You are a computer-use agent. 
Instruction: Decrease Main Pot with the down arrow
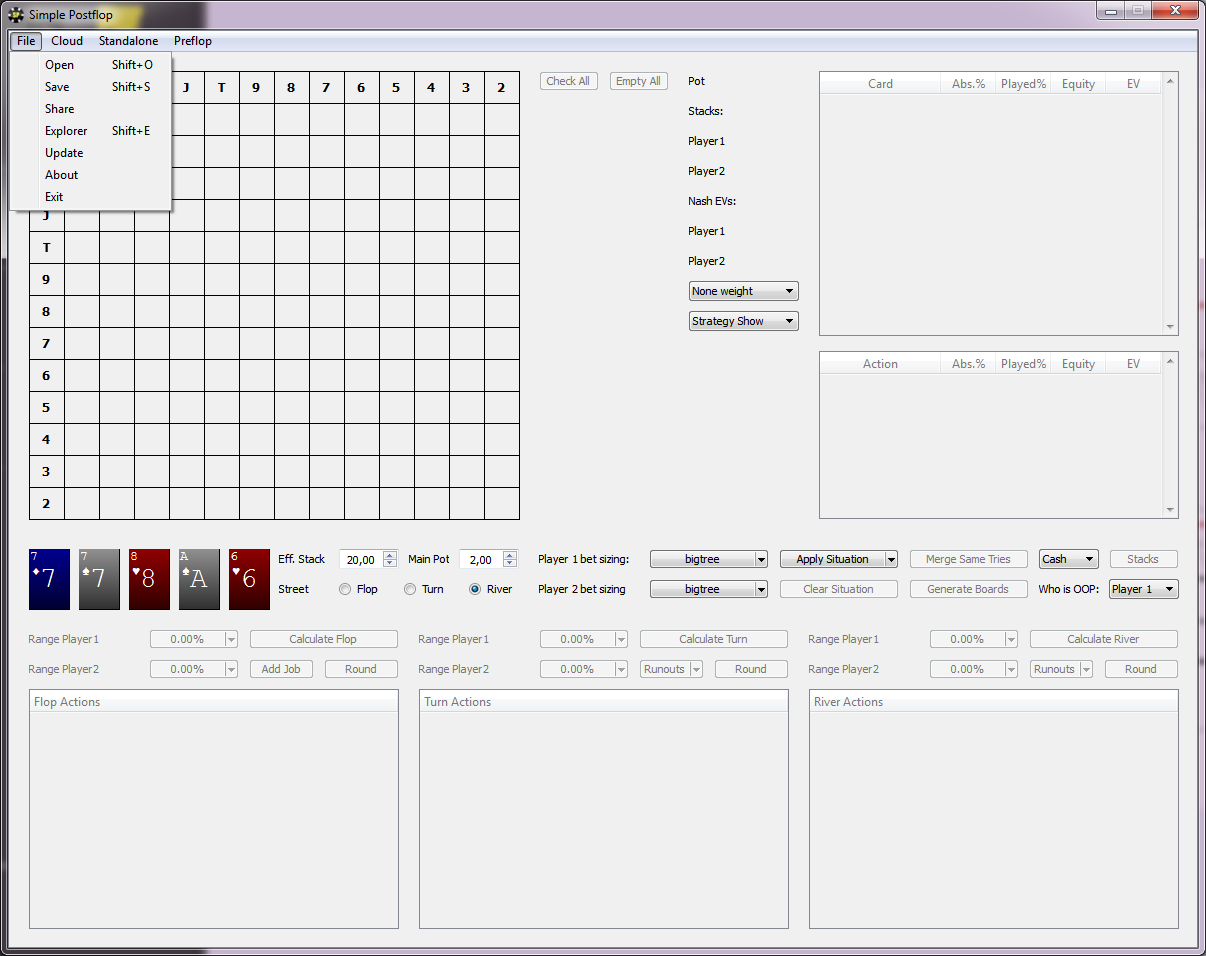[x=510, y=564]
